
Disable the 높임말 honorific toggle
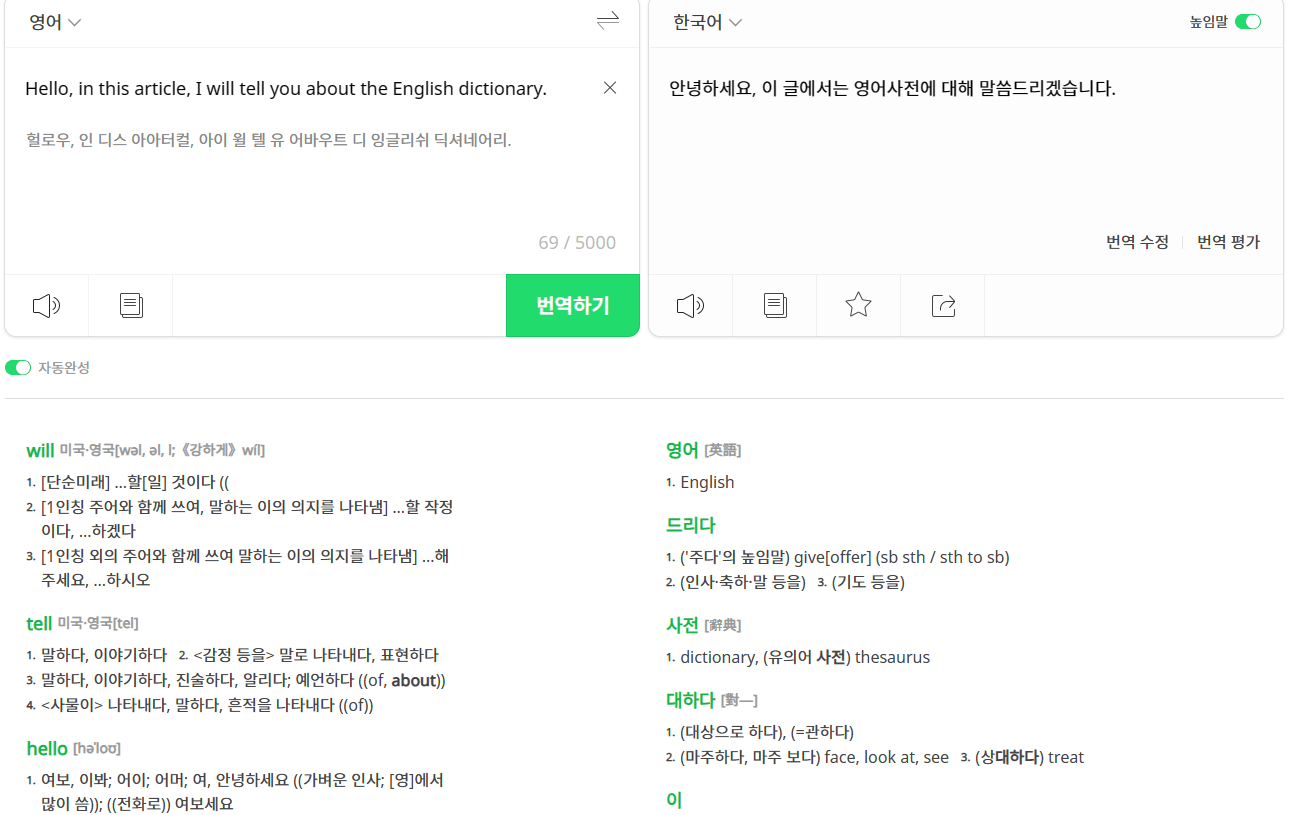pyautogui.click(x=1248, y=20)
